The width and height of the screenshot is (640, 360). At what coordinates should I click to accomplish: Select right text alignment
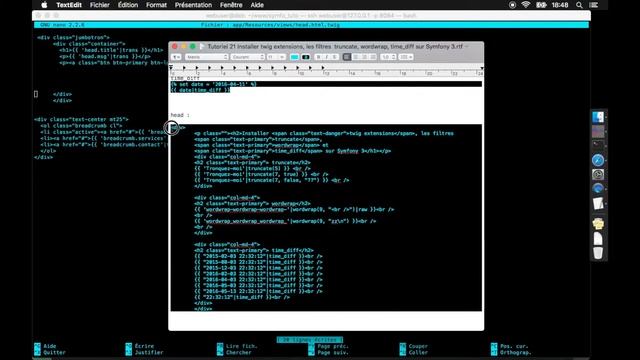364,57
